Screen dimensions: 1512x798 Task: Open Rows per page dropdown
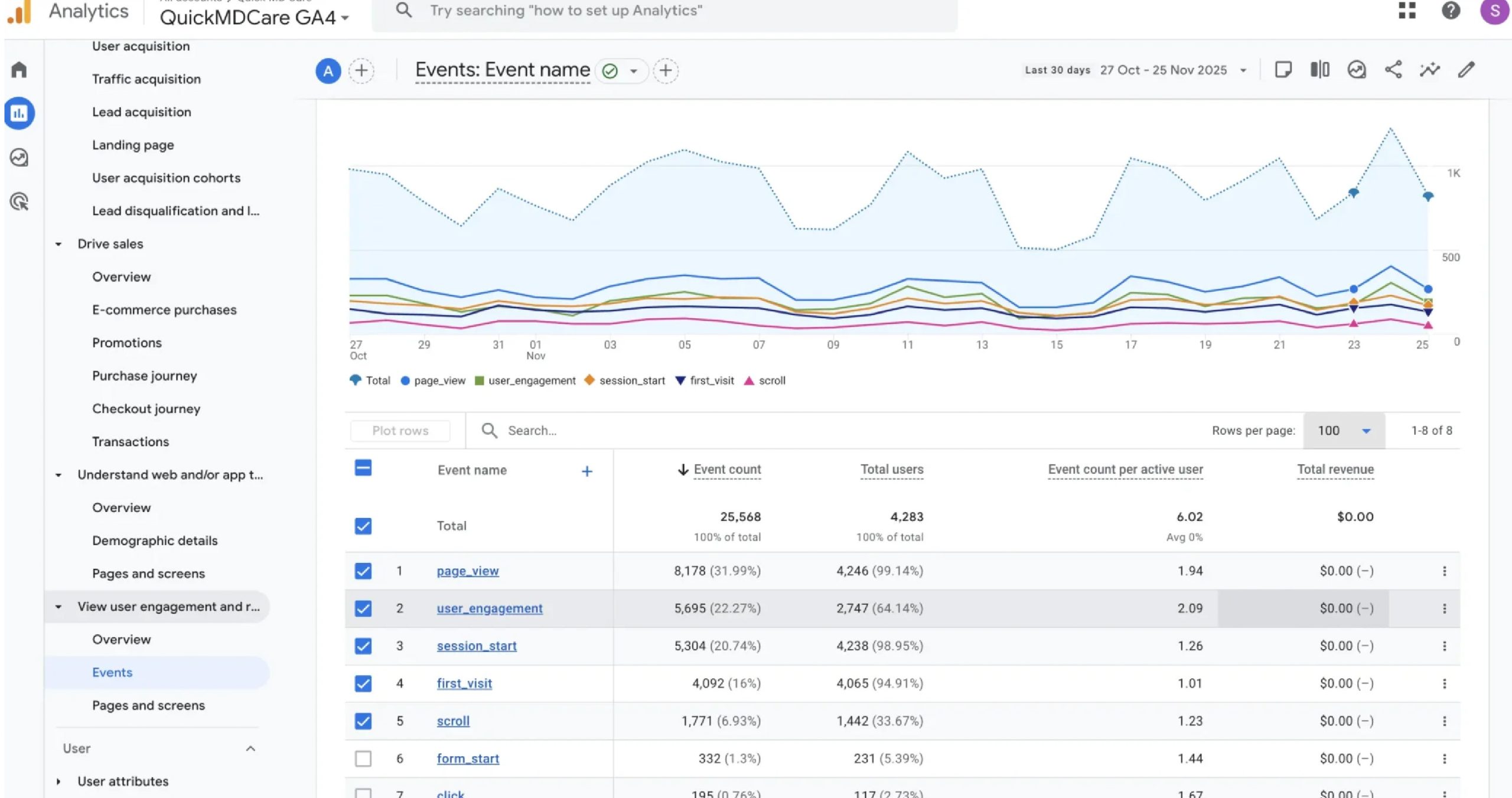1343,431
